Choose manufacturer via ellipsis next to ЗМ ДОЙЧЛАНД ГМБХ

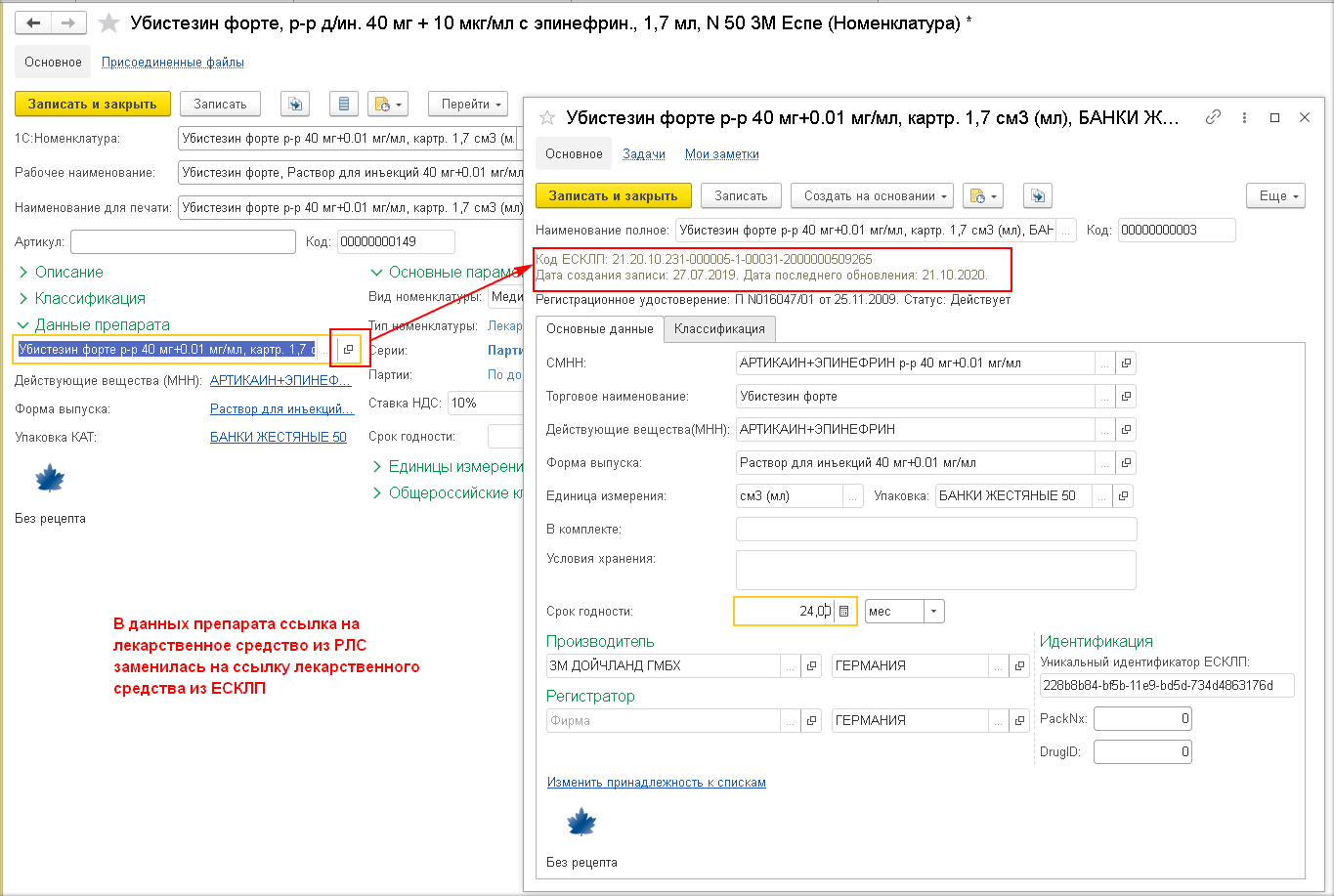tap(790, 665)
